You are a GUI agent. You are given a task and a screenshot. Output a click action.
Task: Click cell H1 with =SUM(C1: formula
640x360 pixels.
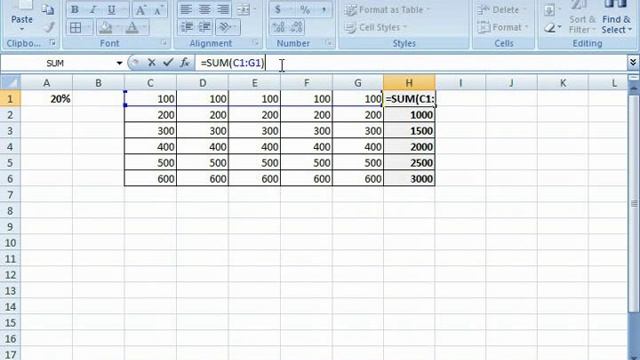[409, 99]
